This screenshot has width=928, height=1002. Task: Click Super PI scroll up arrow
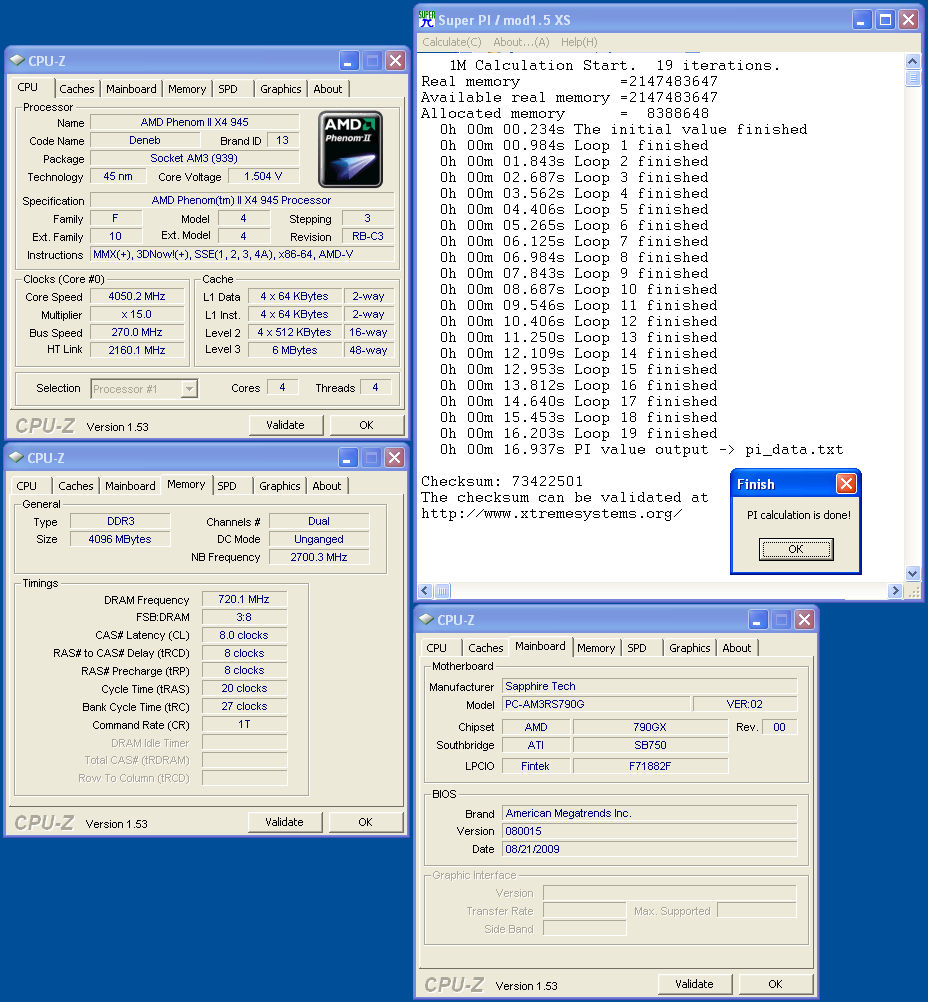pyautogui.click(x=913, y=61)
